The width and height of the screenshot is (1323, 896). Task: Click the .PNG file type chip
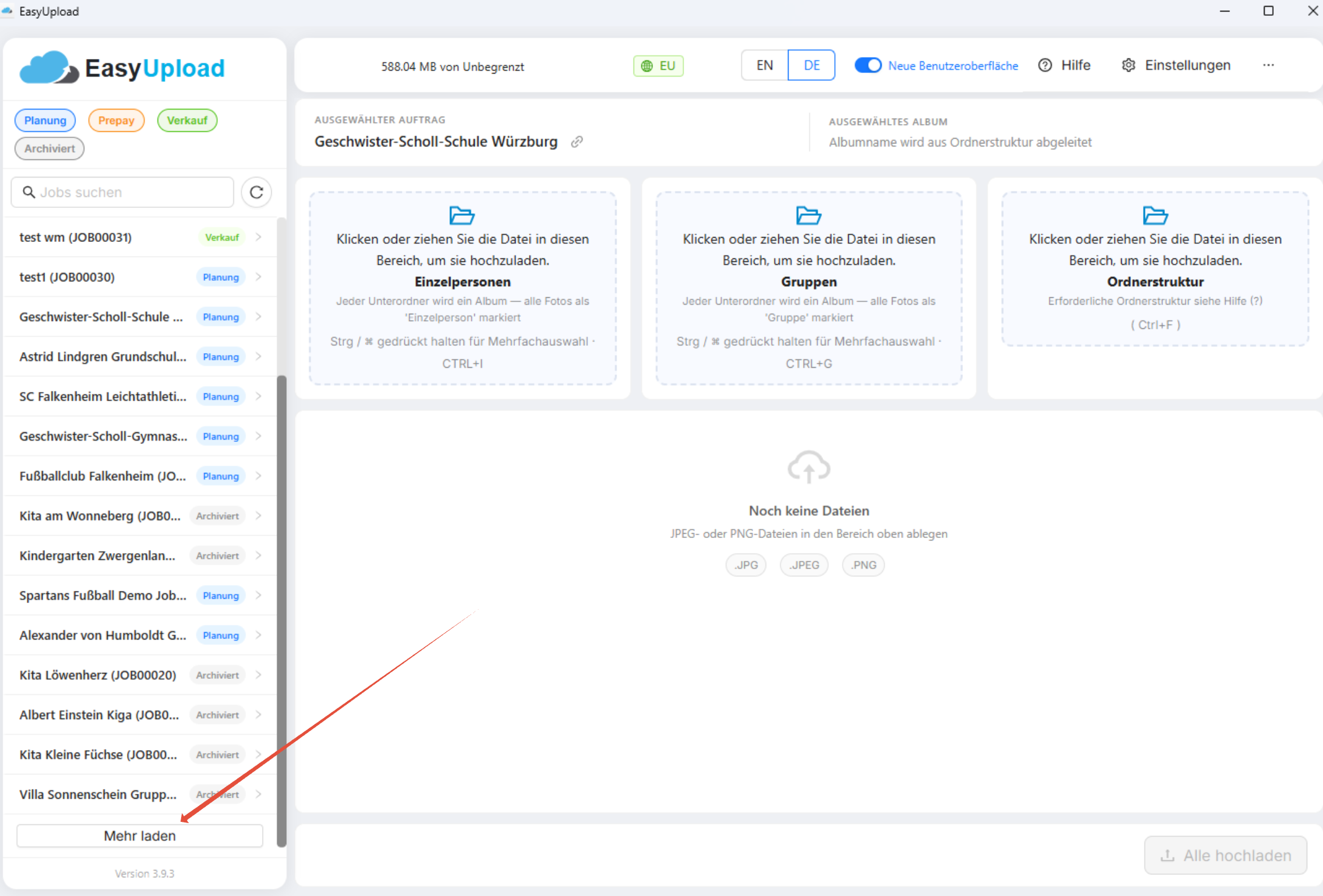[x=863, y=565]
